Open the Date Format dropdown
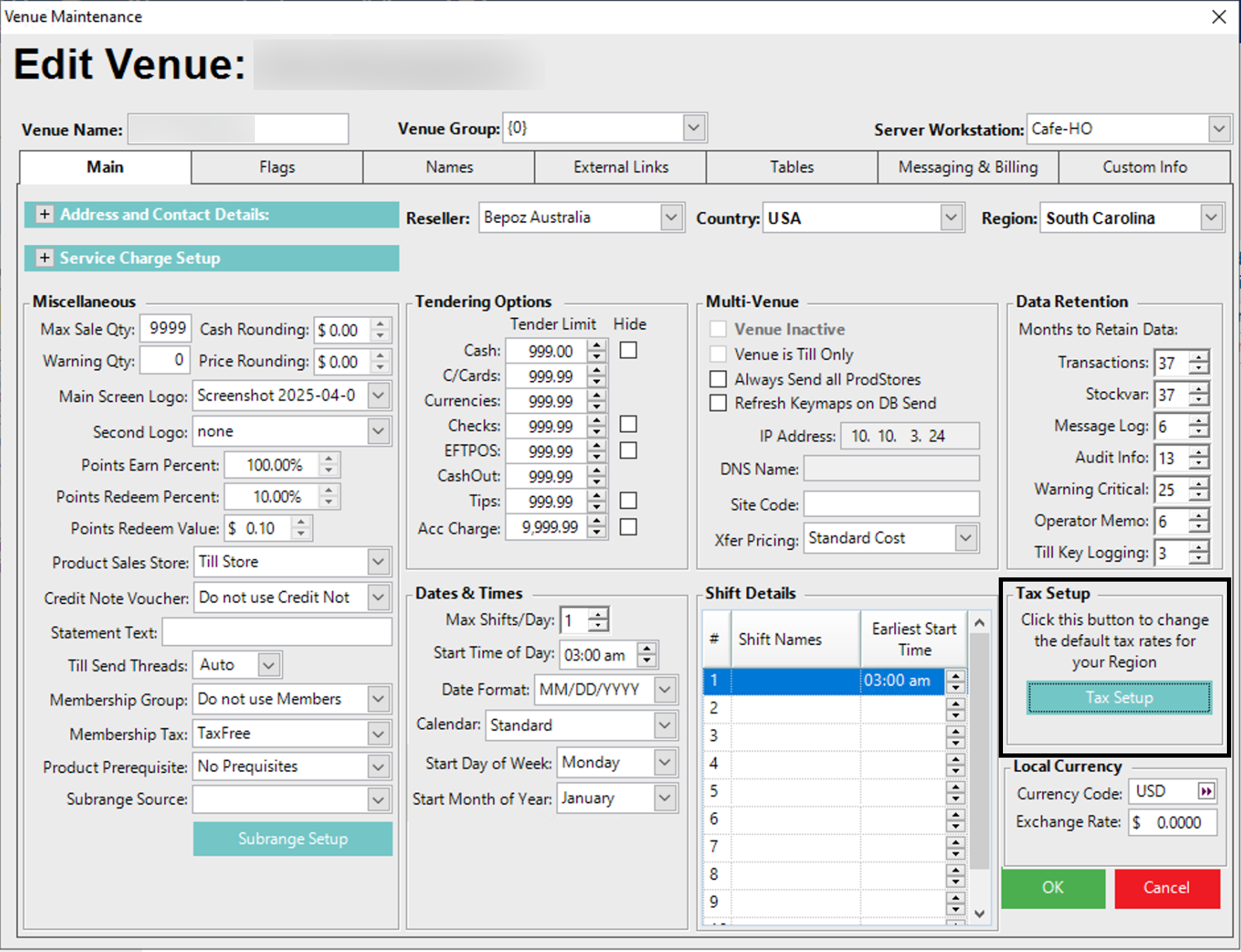 coord(664,689)
